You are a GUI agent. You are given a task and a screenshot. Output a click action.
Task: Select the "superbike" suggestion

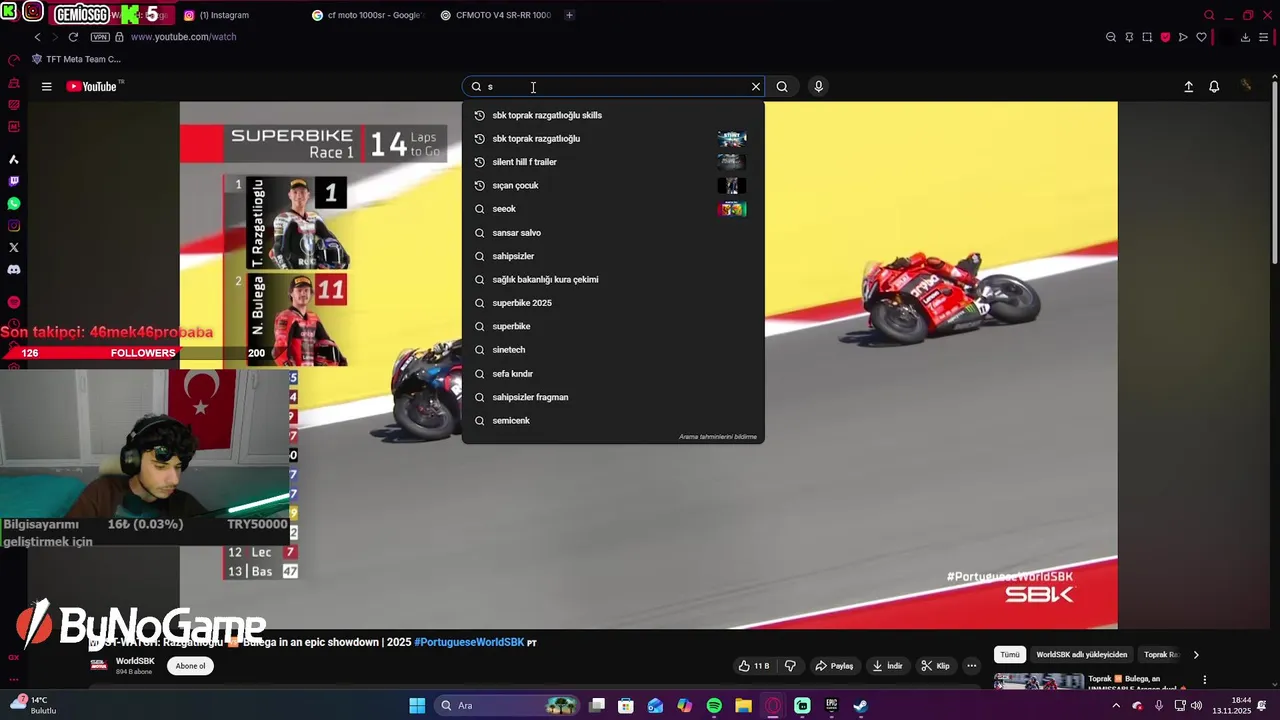613,327
